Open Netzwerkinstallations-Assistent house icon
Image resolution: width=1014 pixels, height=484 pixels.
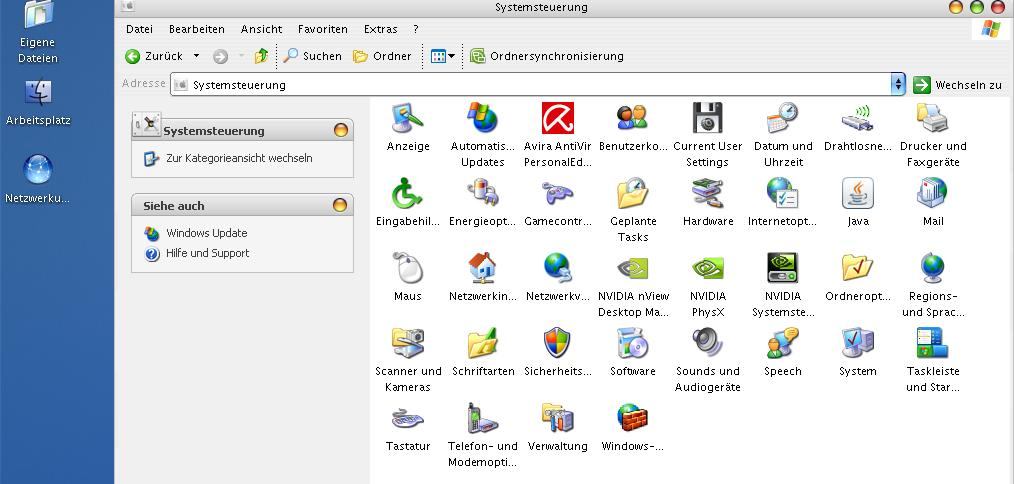[482, 269]
